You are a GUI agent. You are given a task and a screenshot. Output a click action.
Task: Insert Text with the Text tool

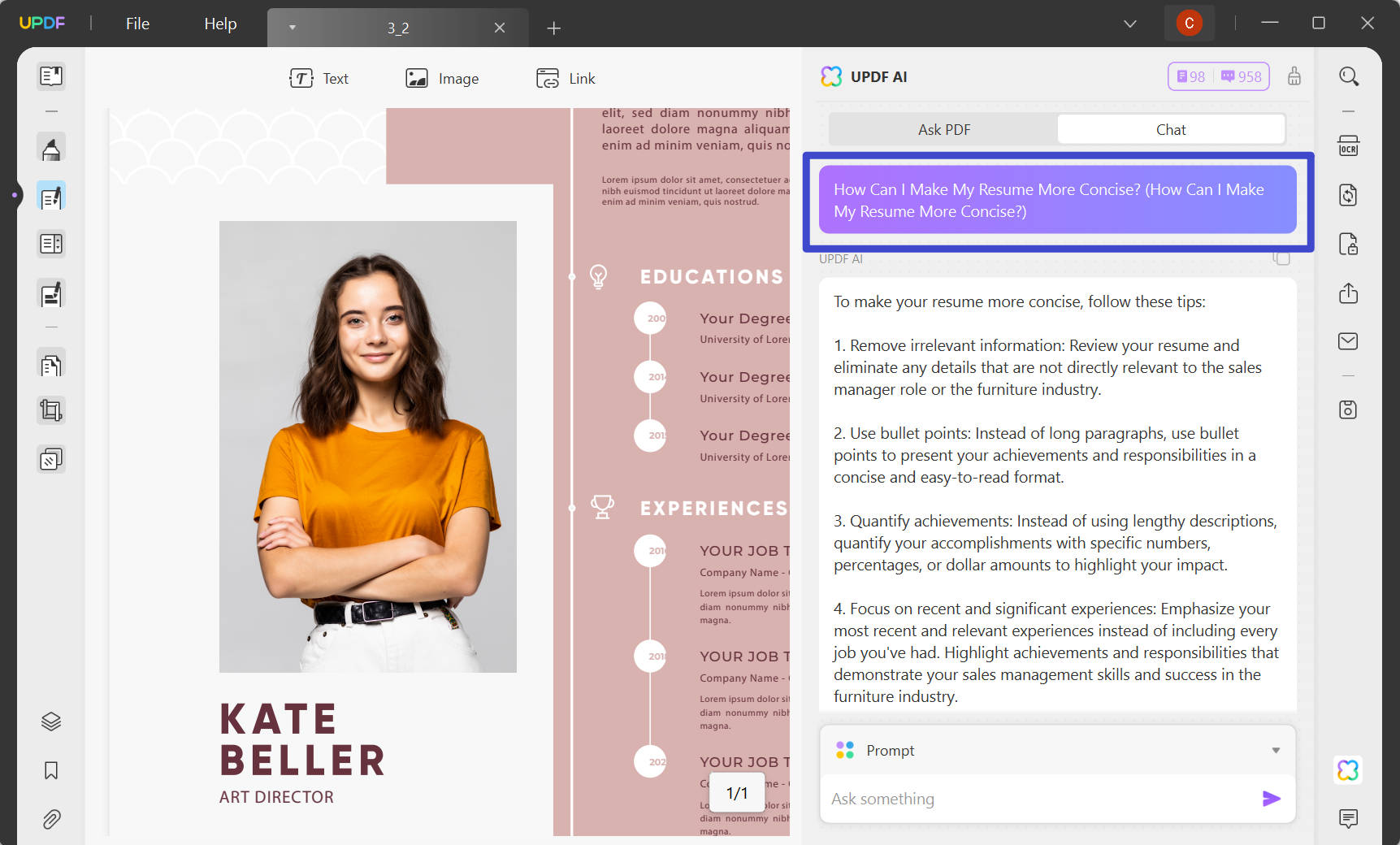[319, 78]
